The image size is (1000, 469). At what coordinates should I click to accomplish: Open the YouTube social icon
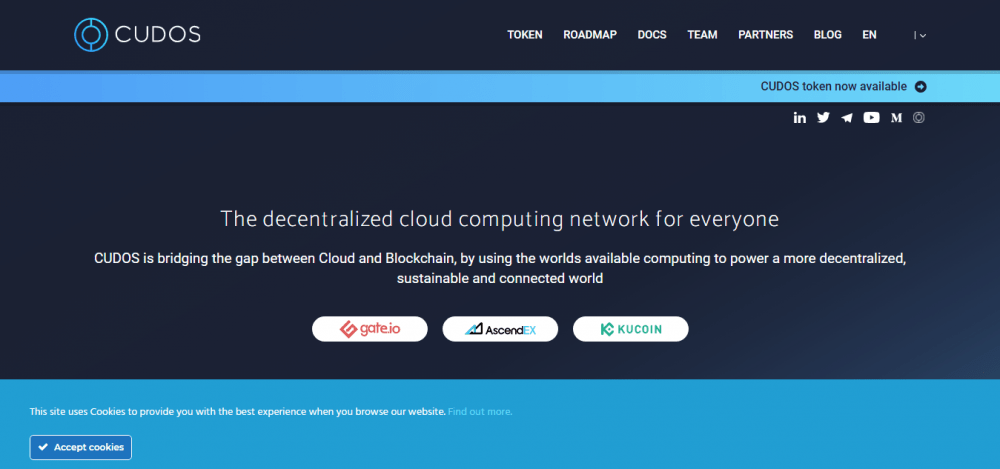[x=871, y=117]
